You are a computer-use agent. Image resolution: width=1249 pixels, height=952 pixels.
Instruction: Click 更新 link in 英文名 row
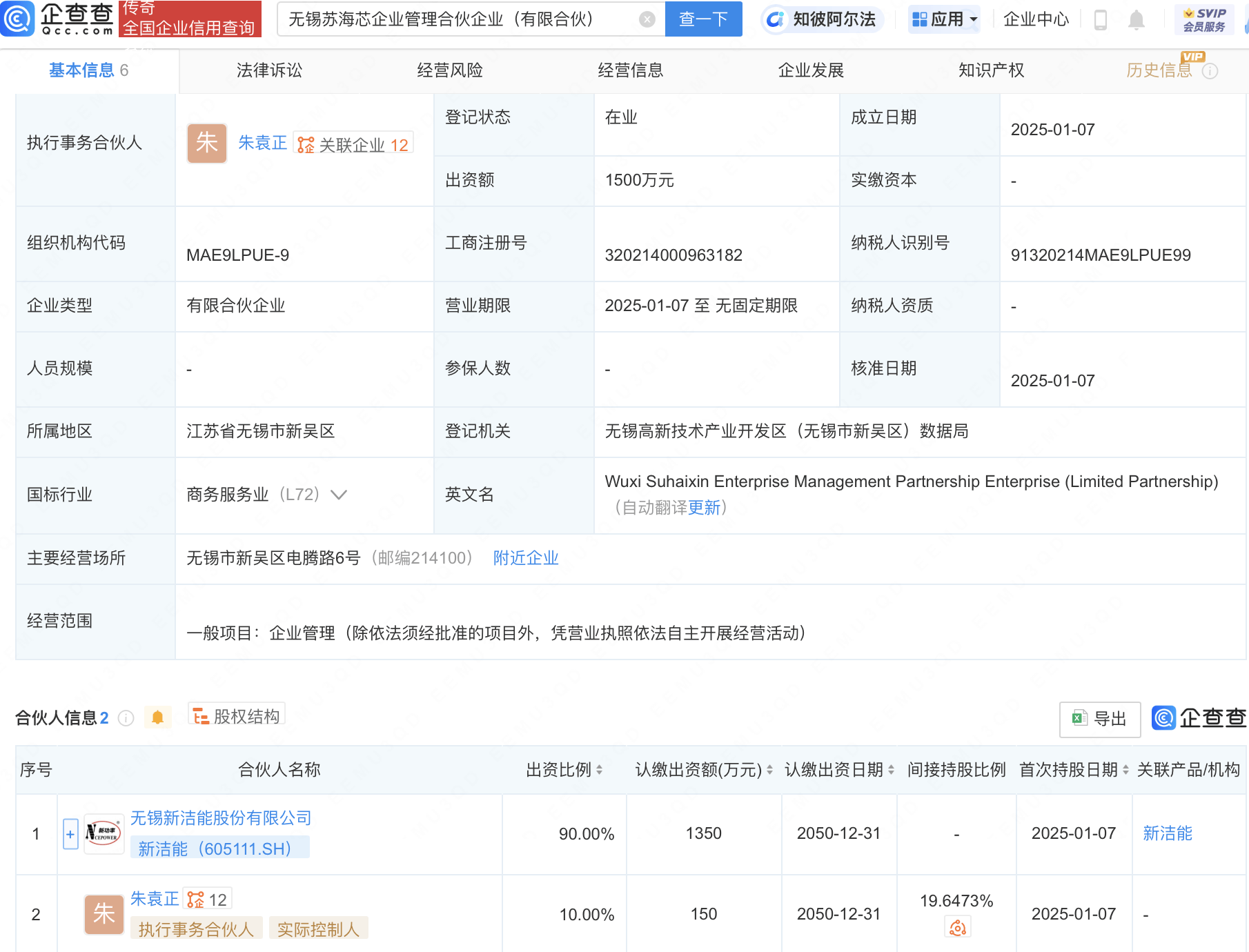point(704,508)
